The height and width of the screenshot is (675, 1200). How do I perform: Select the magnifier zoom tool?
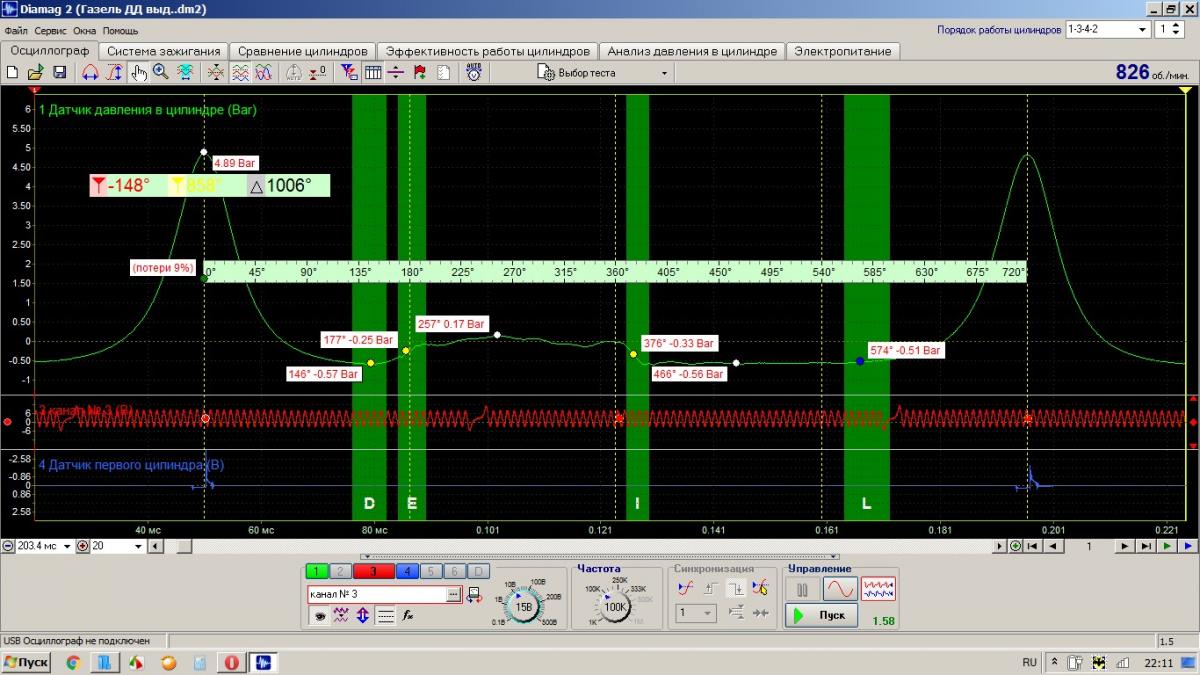pyautogui.click(x=161, y=72)
